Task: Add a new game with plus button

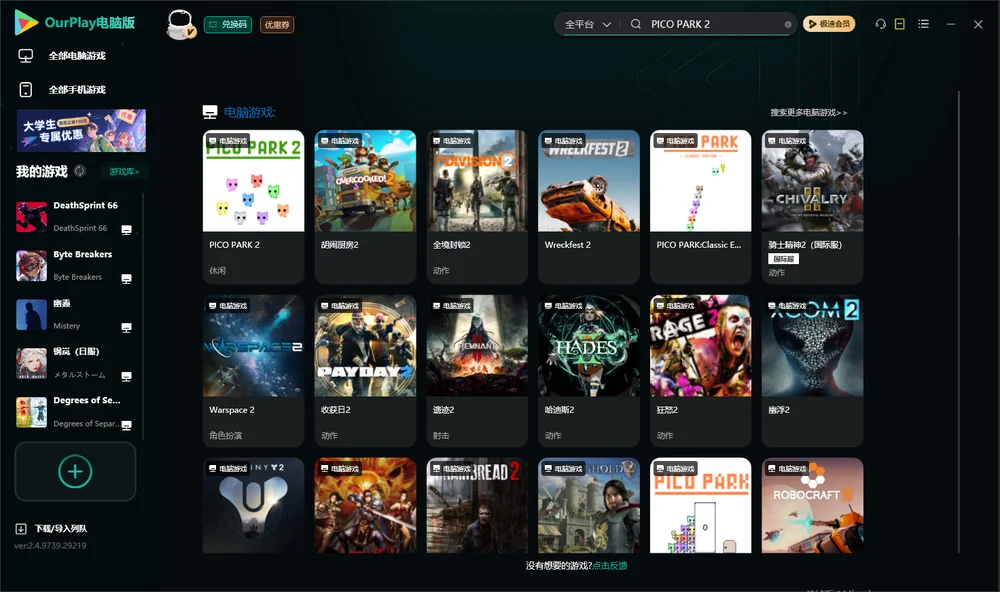Action: click(75, 471)
